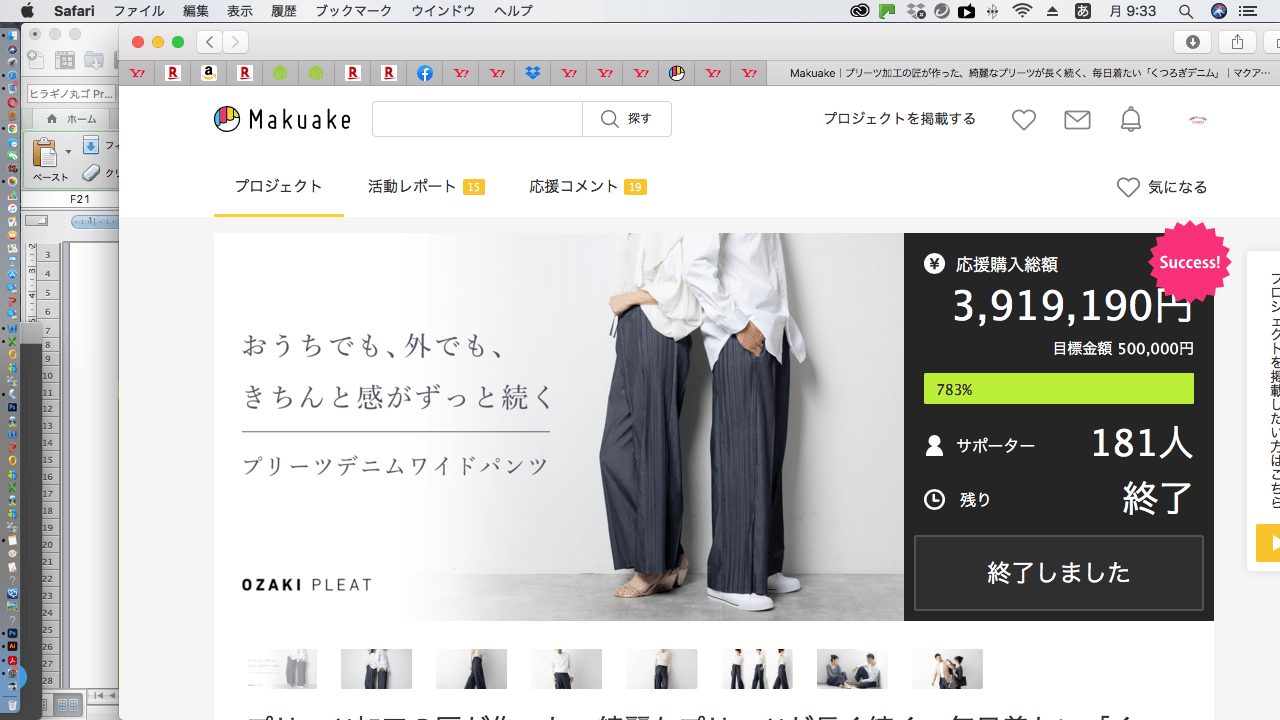Open notifications via the bell icon on Makuake
Viewport: 1280px width, 720px height.
point(1131,119)
